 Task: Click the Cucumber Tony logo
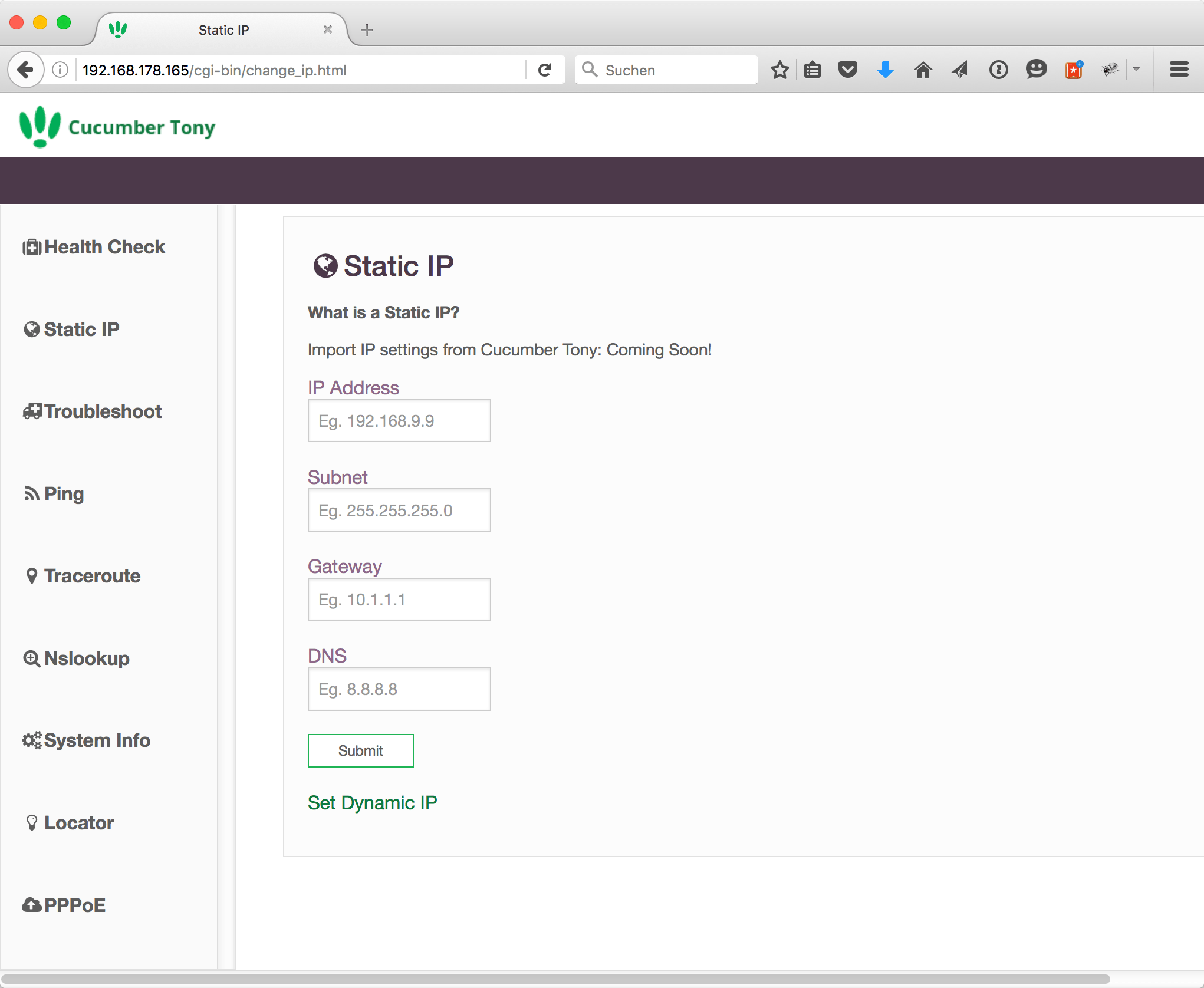[117, 127]
